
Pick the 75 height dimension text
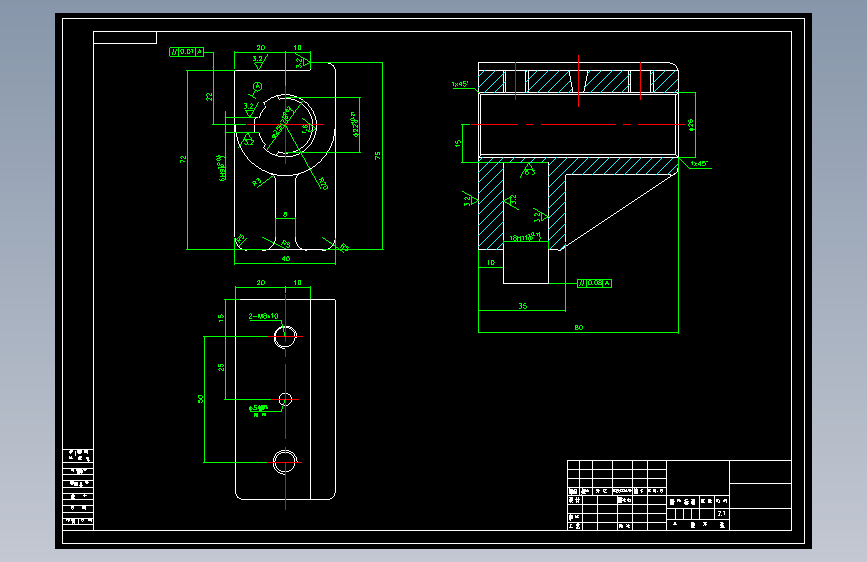[378, 156]
